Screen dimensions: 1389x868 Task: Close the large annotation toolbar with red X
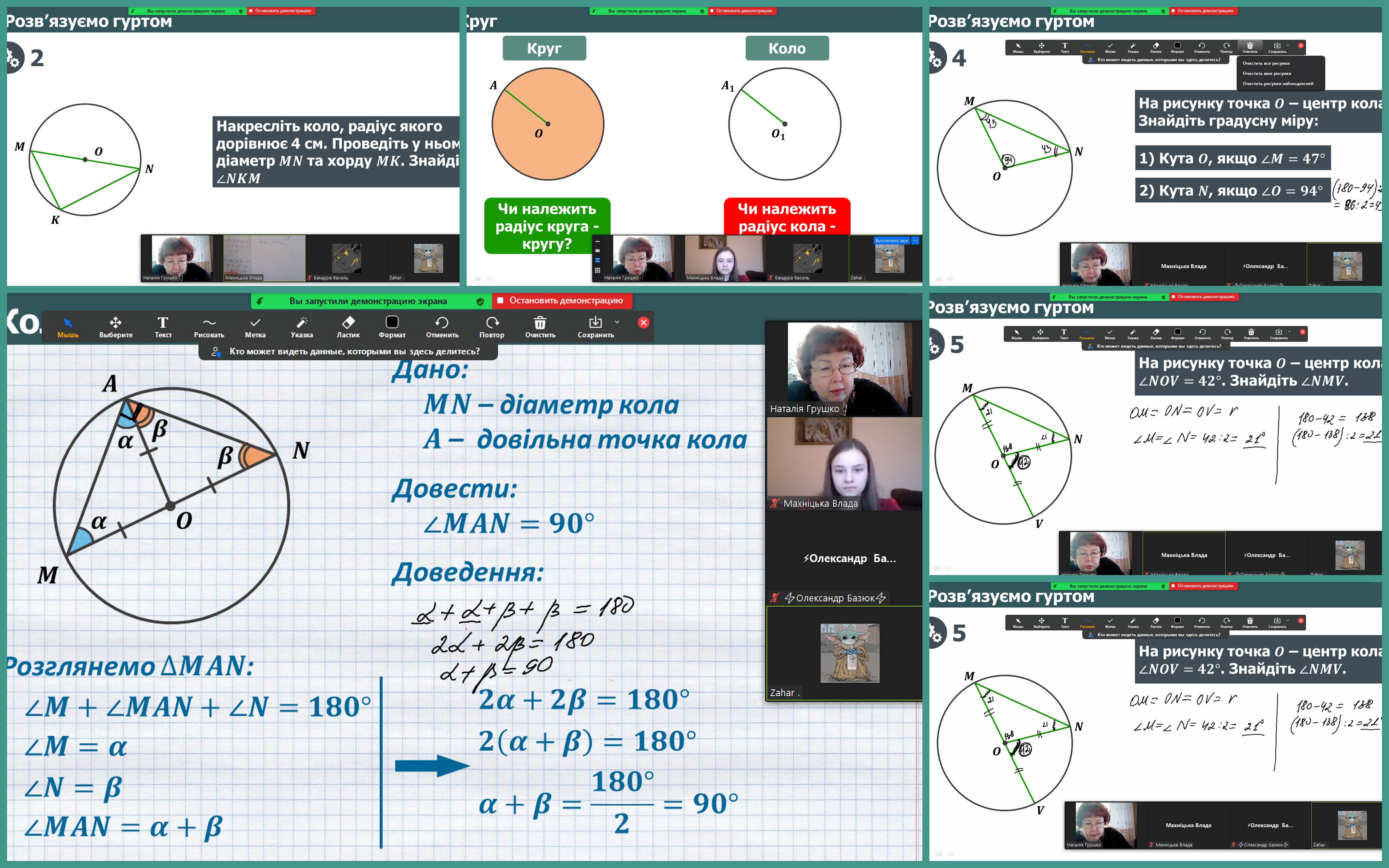643,323
